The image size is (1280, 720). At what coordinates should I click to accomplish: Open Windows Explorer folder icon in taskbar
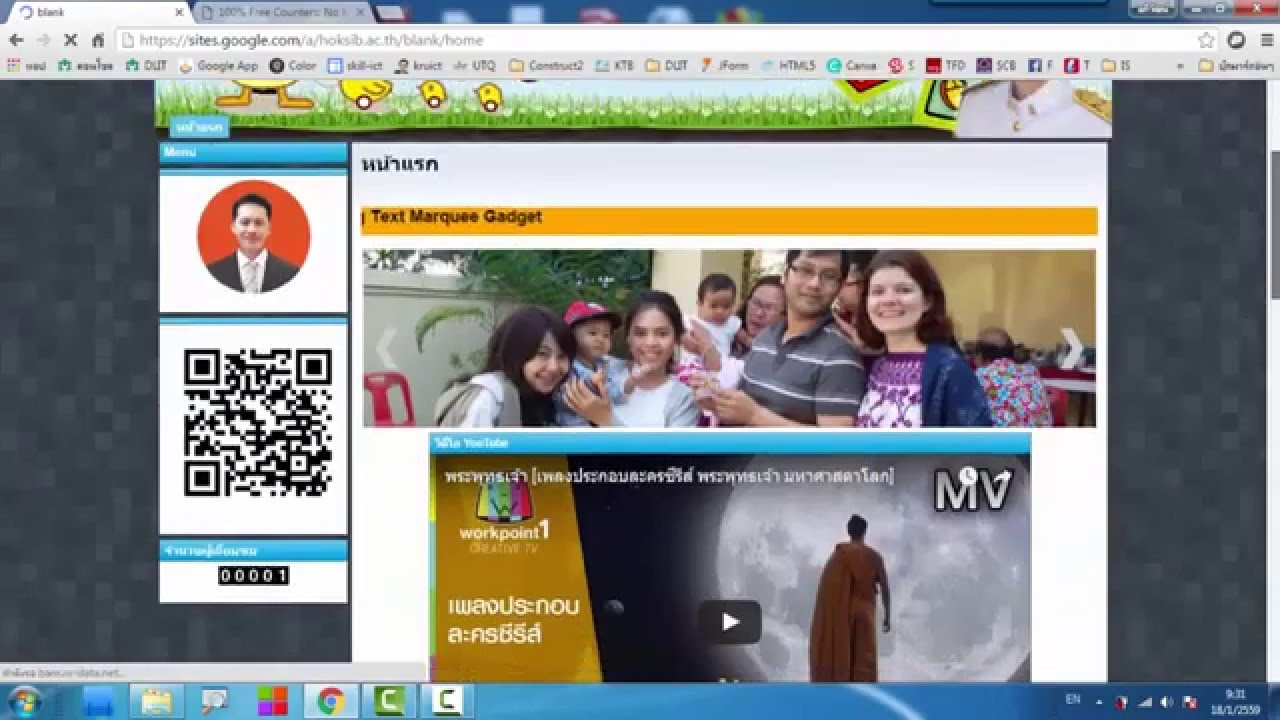(x=156, y=701)
